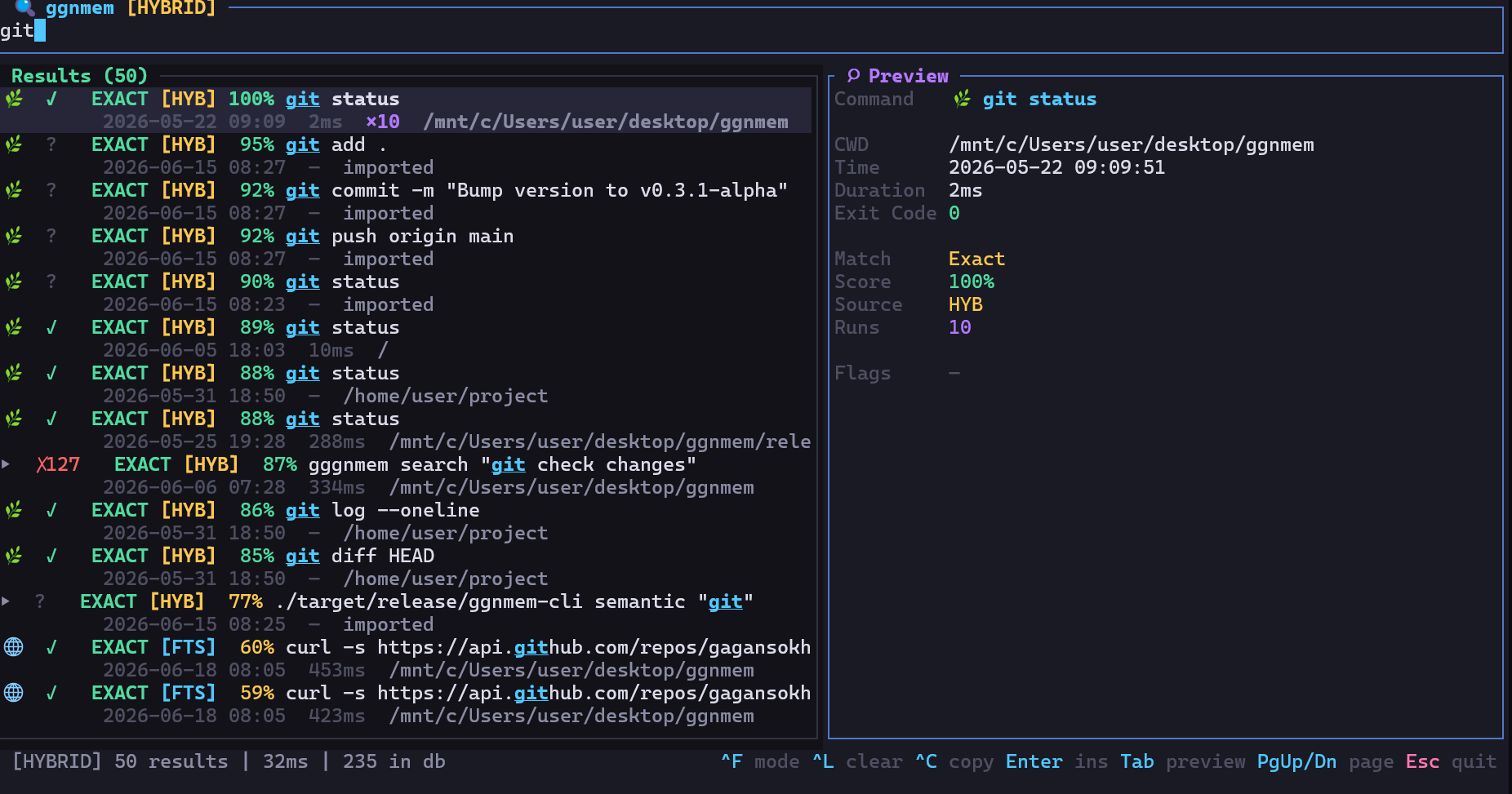Click the '/home/user/project' path under git diff HEAD

point(446,579)
